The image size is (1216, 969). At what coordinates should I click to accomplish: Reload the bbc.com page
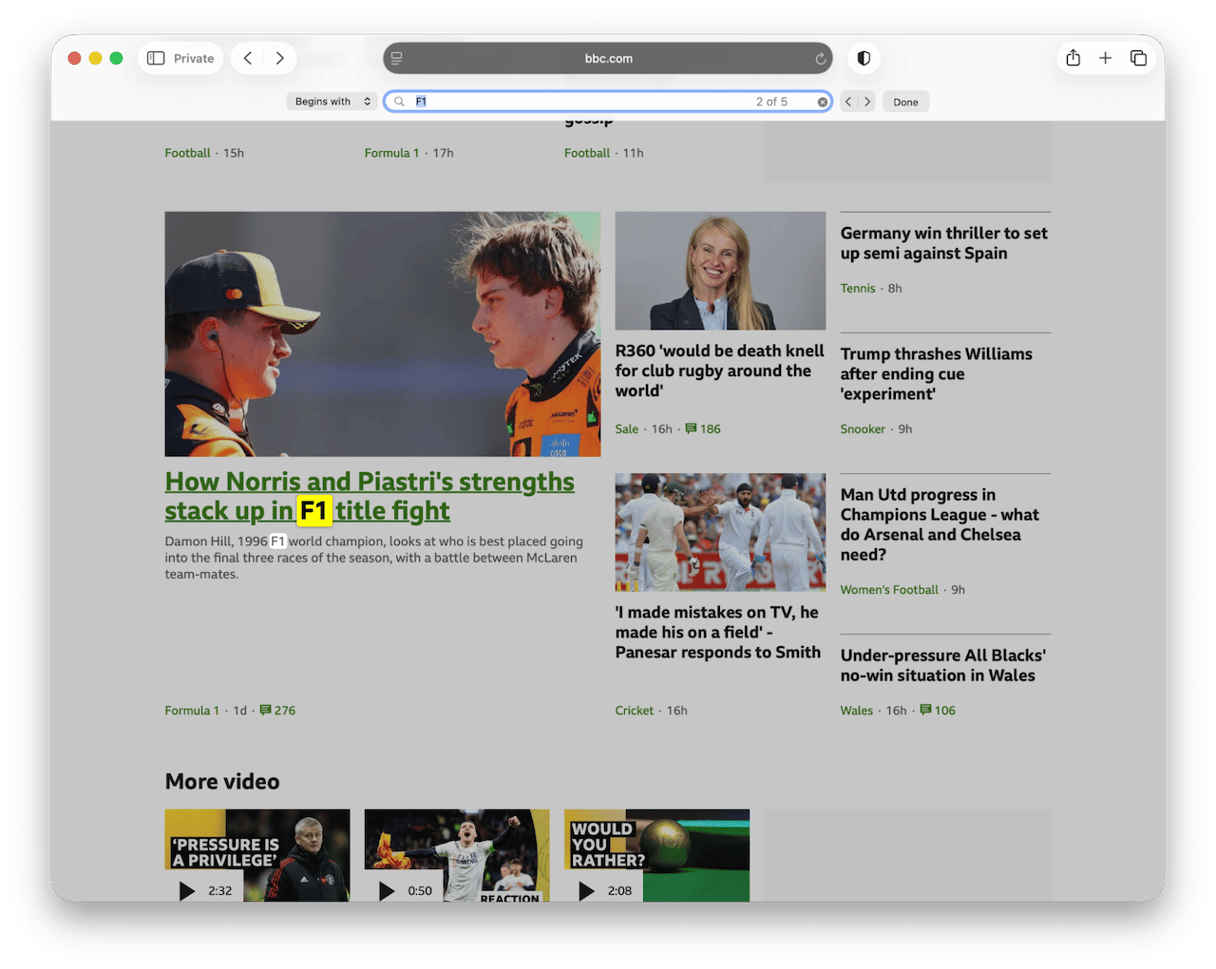pyautogui.click(x=820, y=59)
